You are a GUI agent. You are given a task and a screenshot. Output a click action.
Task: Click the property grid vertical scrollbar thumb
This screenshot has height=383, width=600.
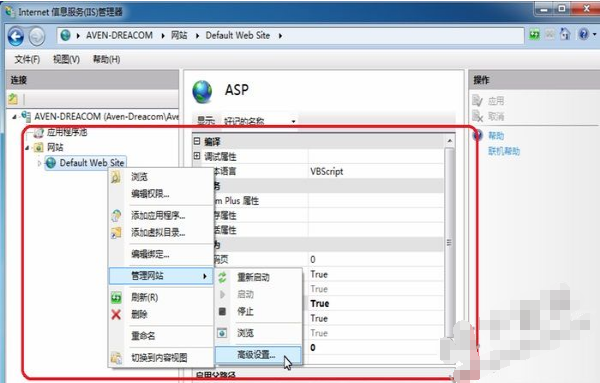click(x=450, y=243)
